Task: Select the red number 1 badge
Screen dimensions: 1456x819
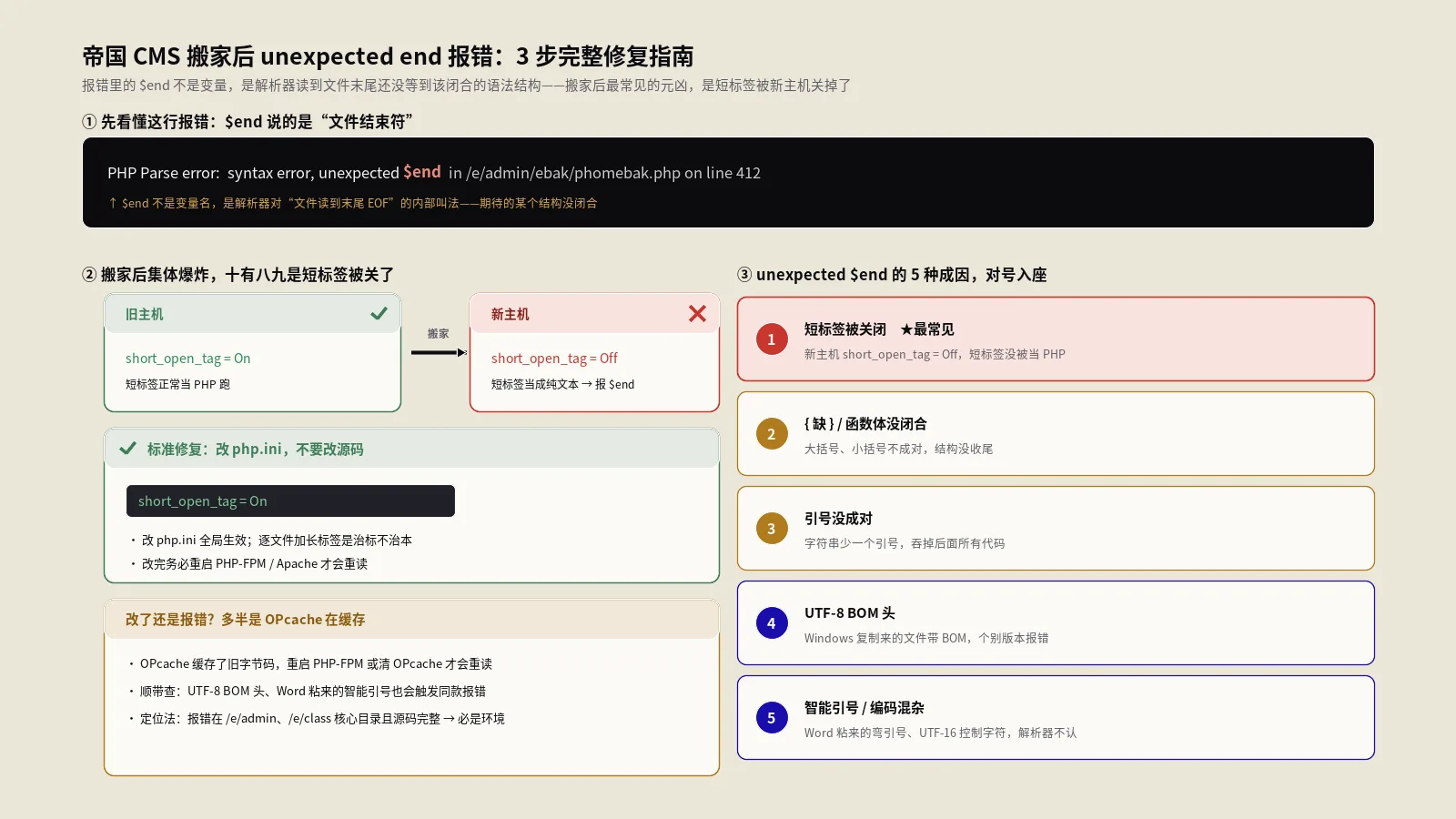Action: (772, 339)
